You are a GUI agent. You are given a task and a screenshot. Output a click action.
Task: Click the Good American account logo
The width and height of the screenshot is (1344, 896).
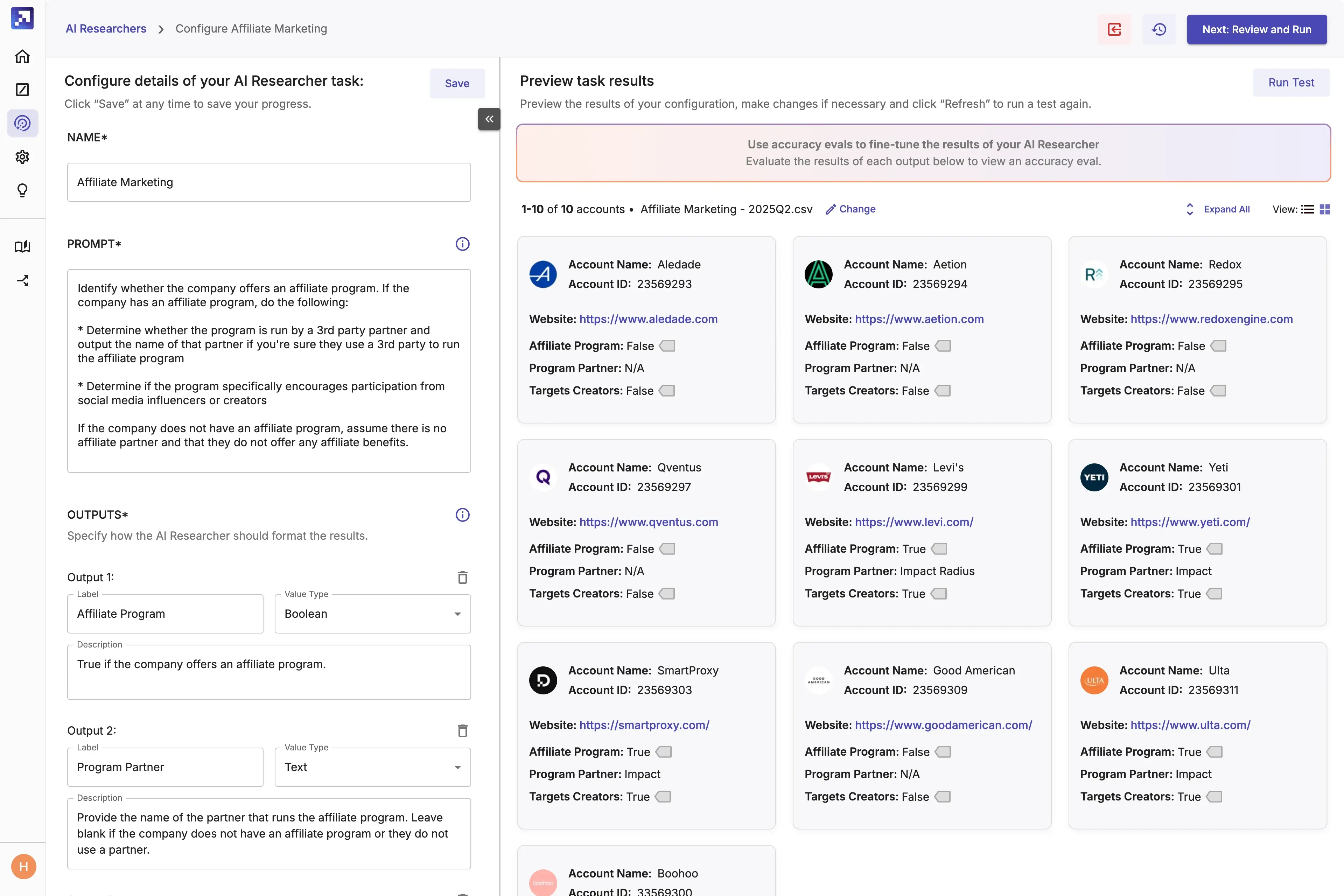click(x=818, y=680)
